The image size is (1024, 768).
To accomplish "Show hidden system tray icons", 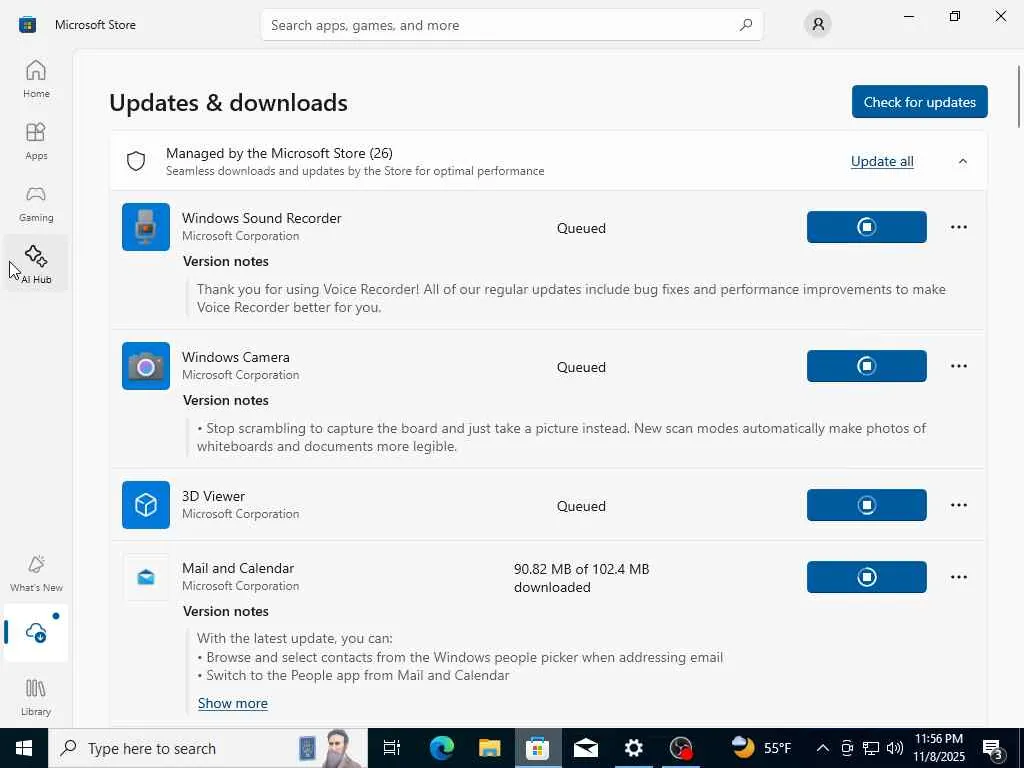I will tap(823, 748).
